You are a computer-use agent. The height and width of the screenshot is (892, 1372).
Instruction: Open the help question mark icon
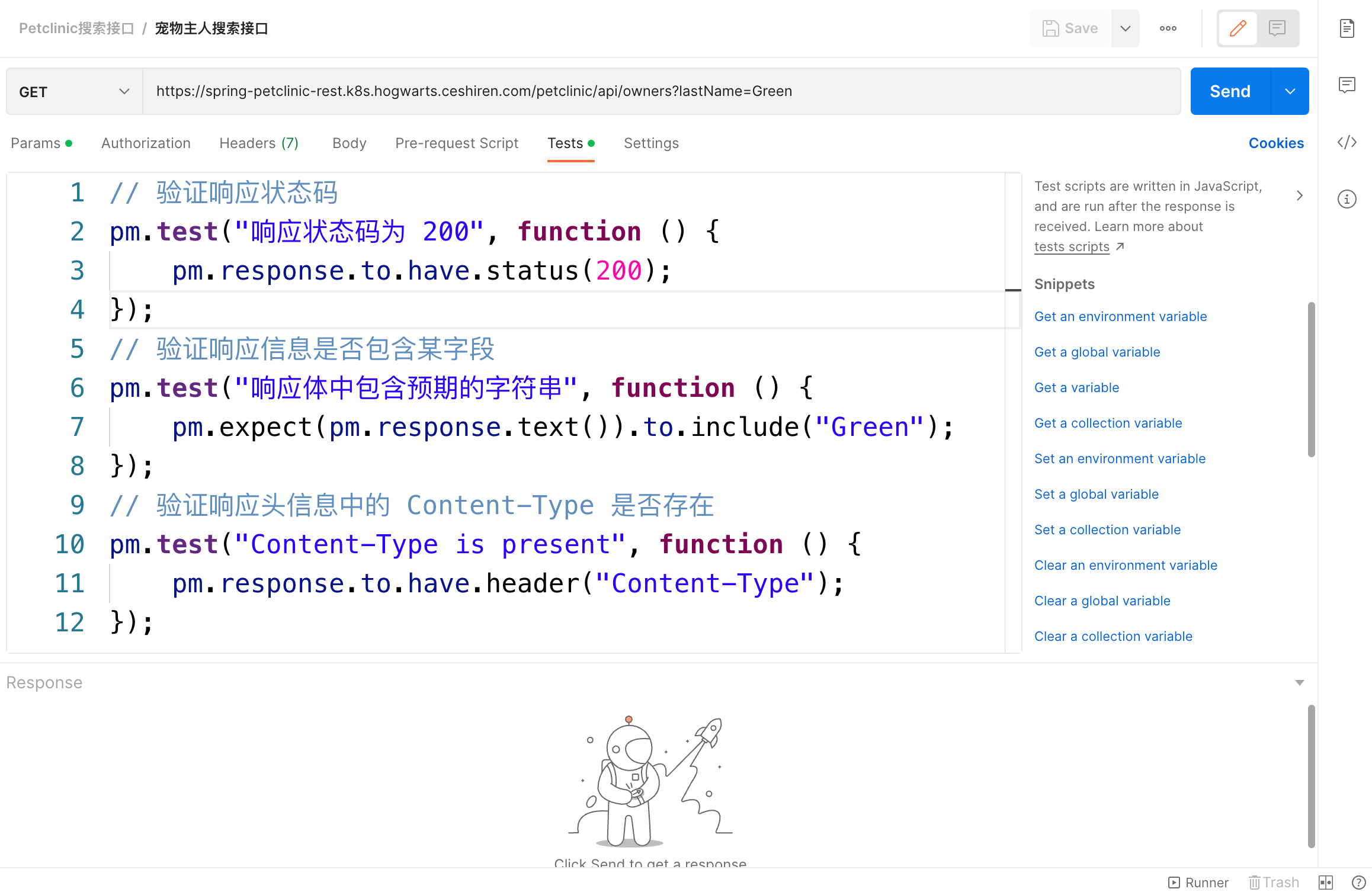click(x=1358, y=883)
